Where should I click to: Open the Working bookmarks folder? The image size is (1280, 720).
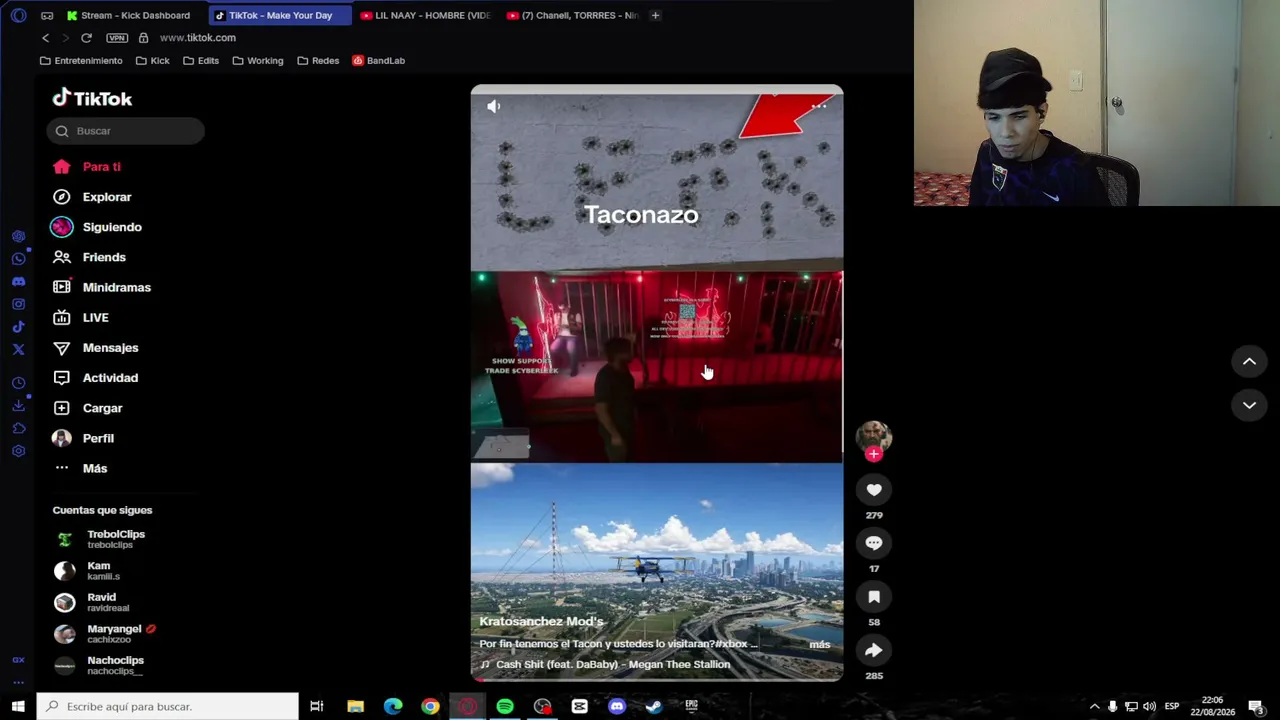click(x=257, y=61)
